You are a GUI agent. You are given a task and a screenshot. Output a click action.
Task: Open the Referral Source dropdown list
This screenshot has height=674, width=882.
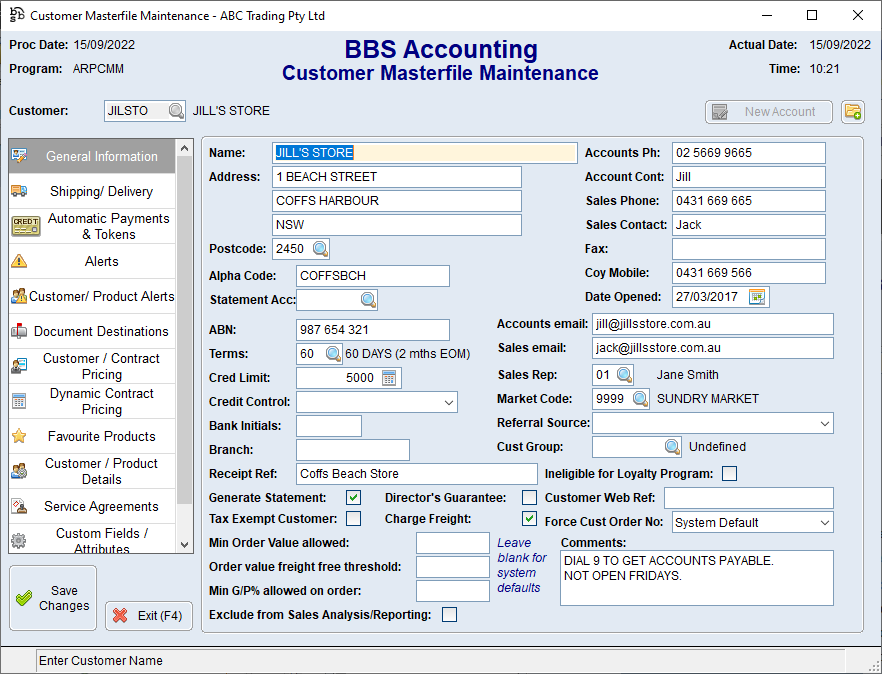pos(823,424)
